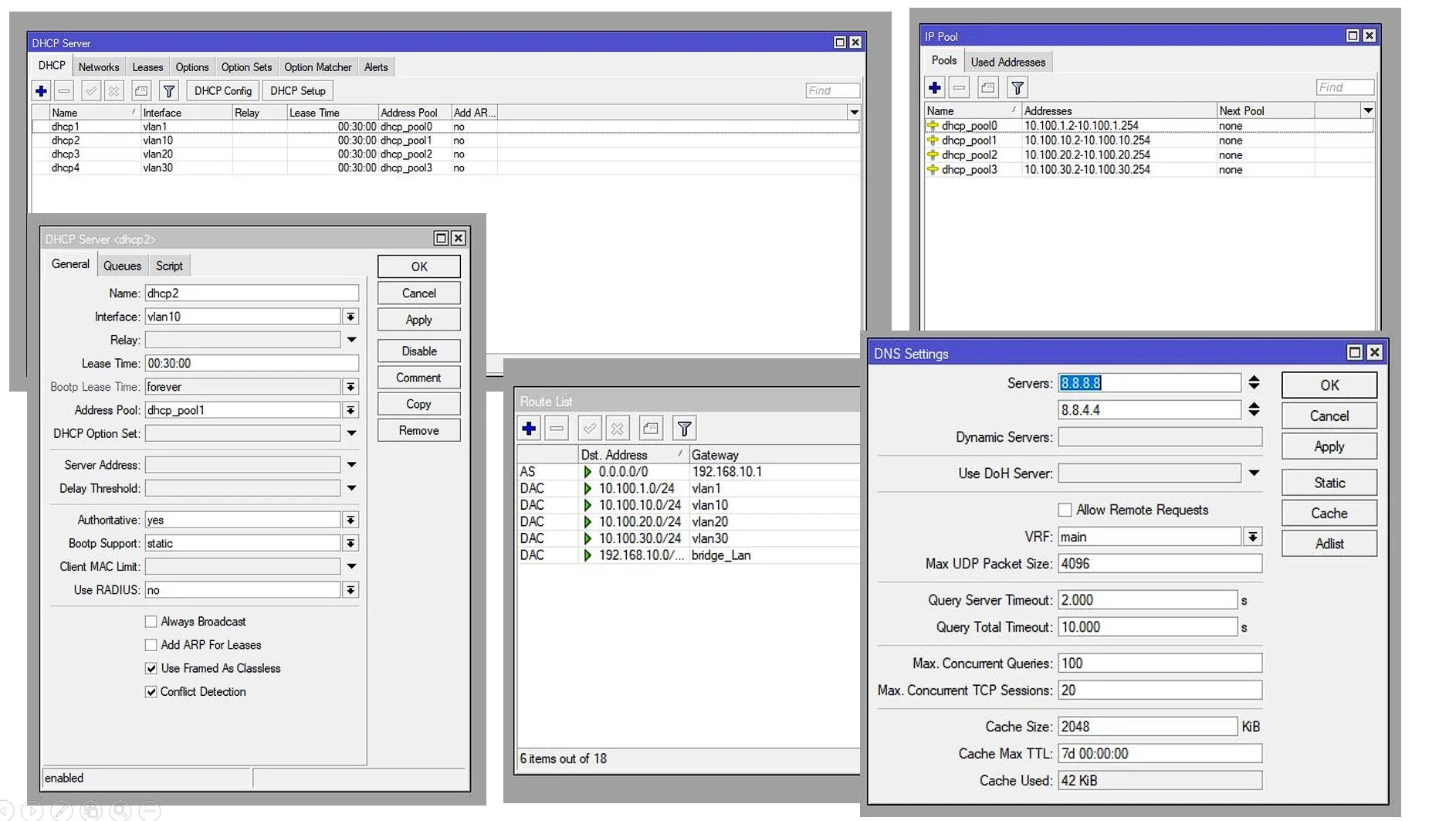
Task: Enable Add ARP For Leases checkbox
Action: [151, 645]
